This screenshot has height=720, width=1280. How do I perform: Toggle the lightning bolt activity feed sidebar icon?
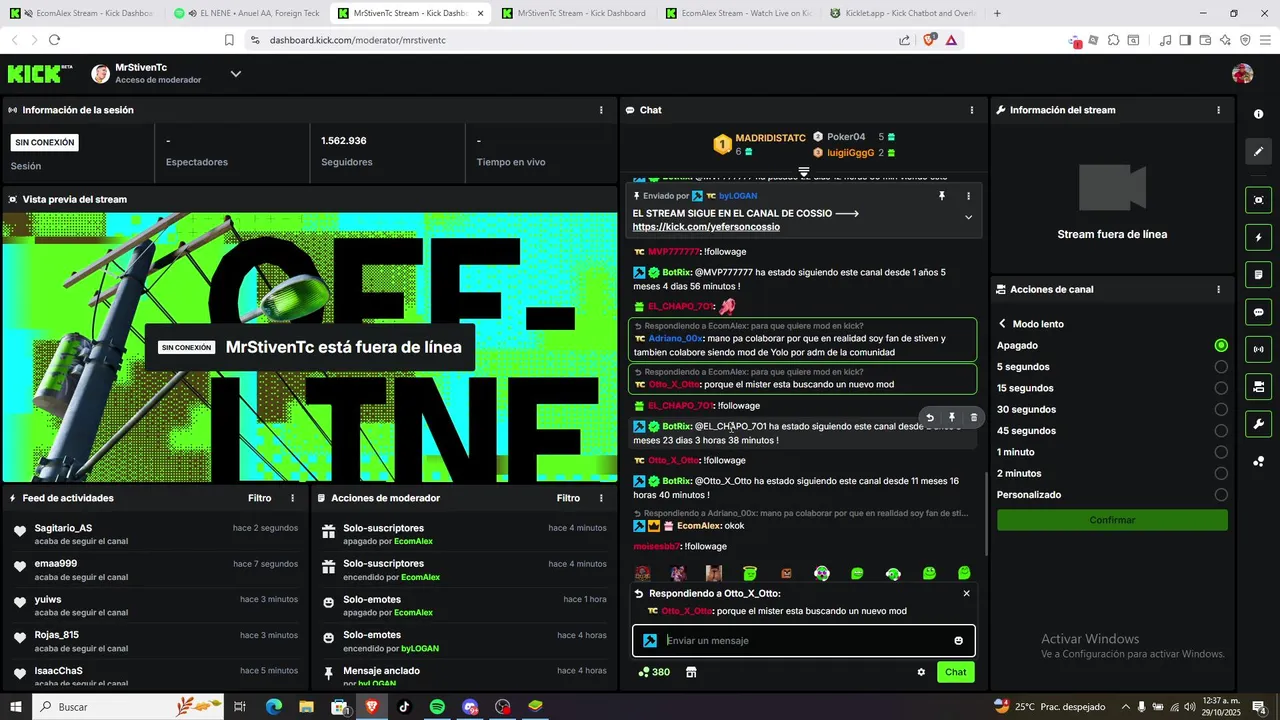(x=1258, y=237)
